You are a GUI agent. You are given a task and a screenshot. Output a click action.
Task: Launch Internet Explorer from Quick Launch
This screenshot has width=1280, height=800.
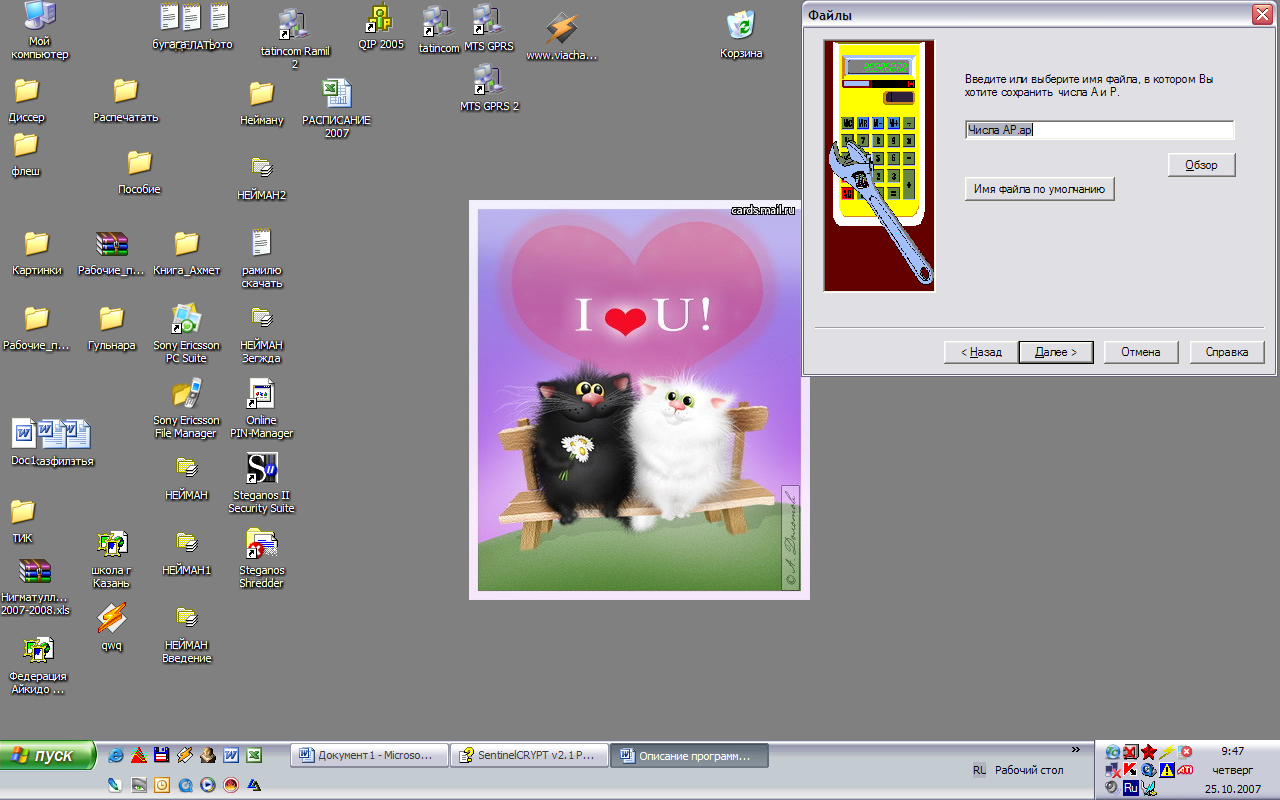[115, 756]
